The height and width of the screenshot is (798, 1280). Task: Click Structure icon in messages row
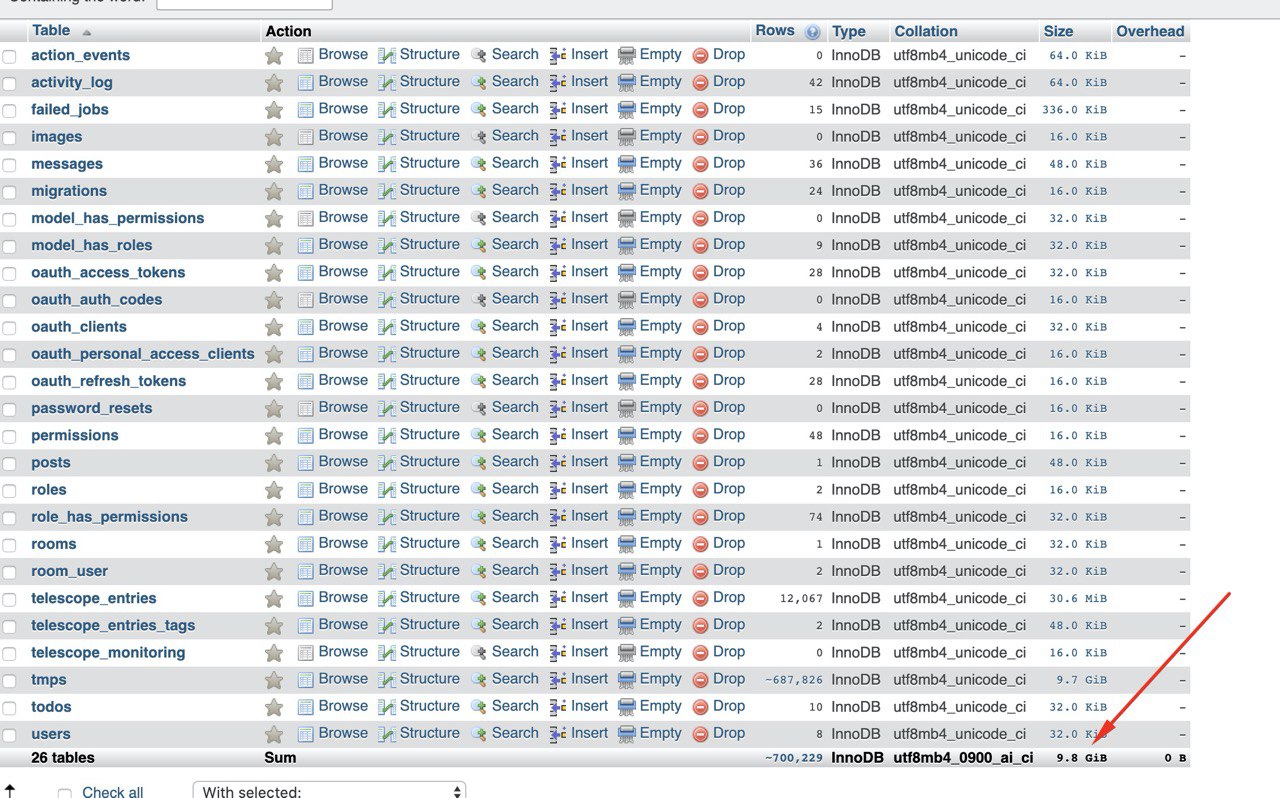[x=387, y=164]
